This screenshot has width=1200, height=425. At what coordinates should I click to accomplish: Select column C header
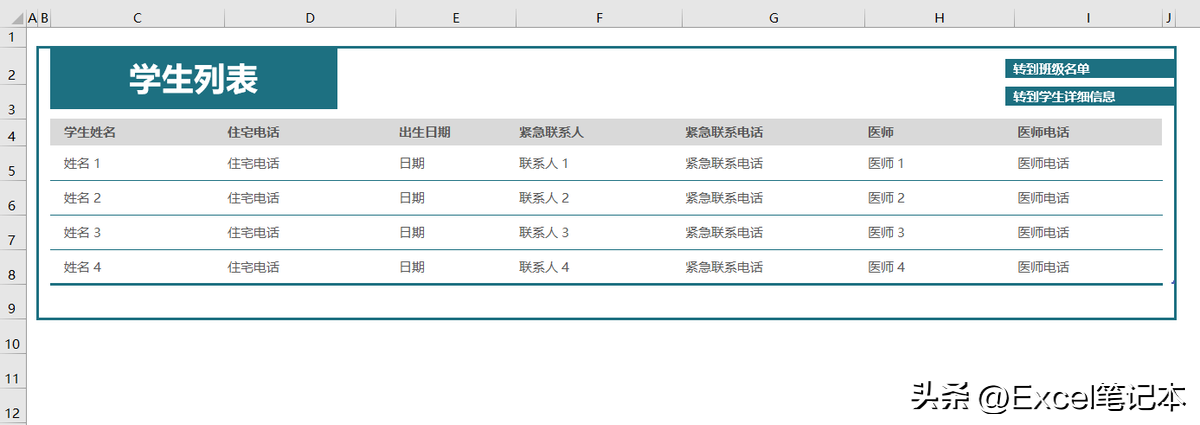(137, 19)
